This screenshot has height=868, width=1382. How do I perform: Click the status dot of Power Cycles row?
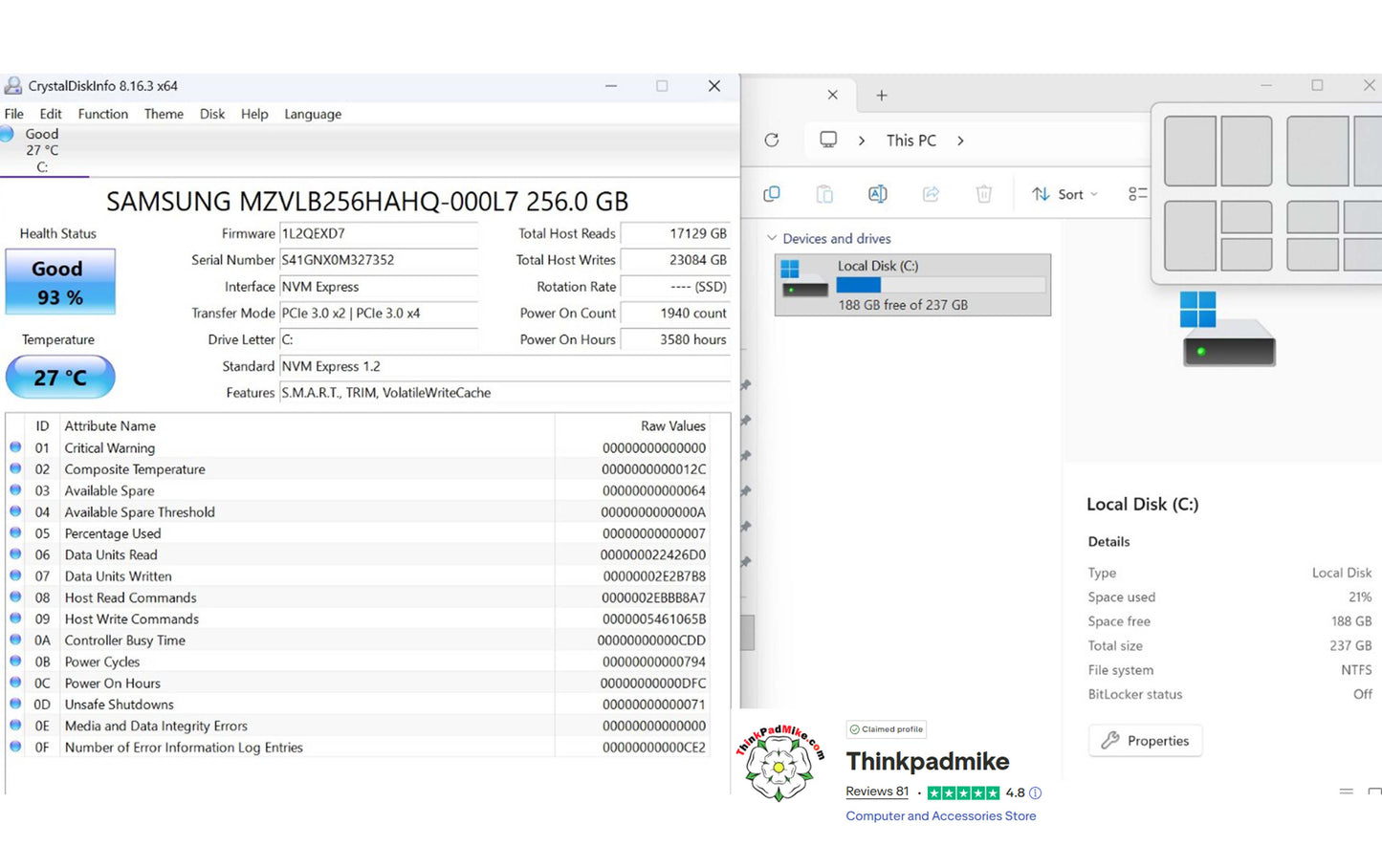click(15, 662)
